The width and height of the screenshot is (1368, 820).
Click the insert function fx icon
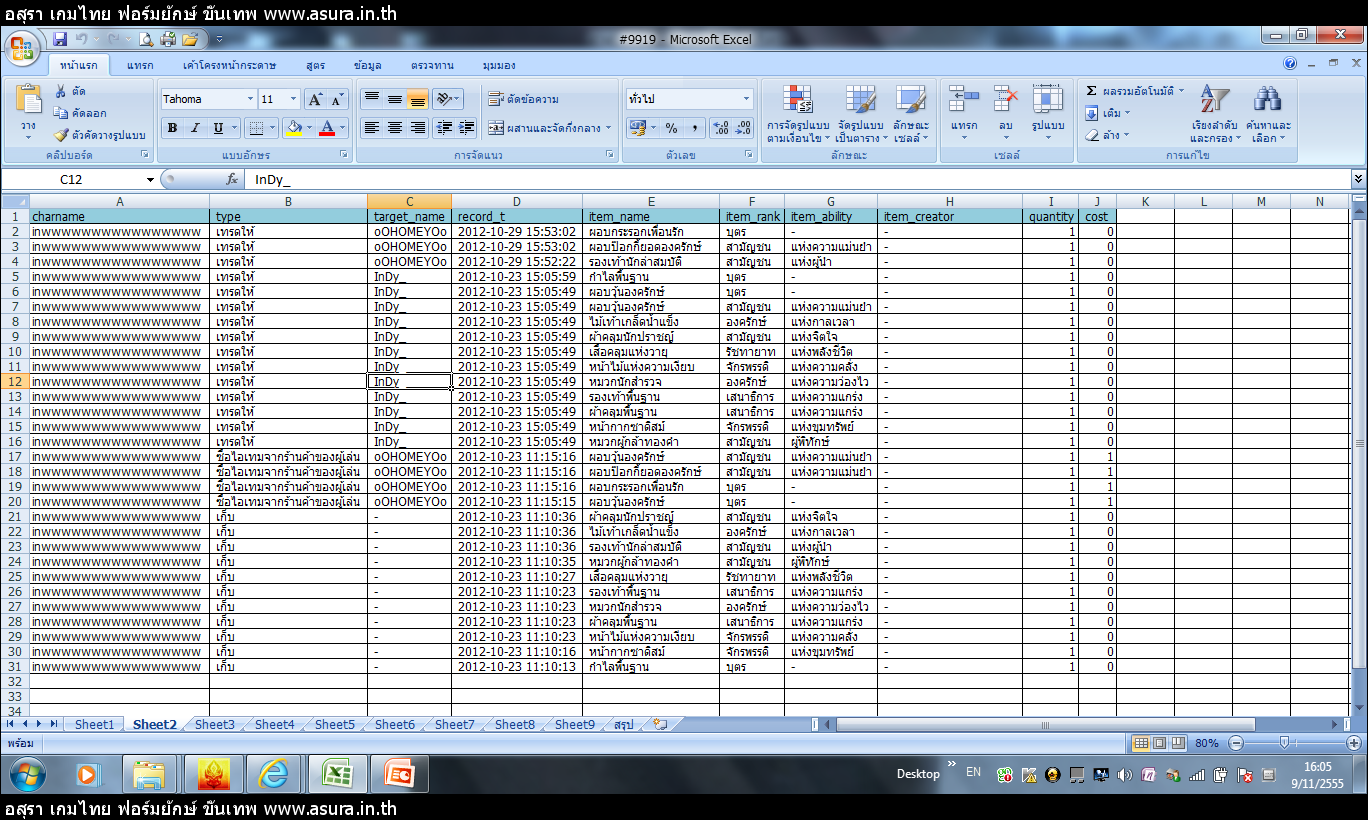click(232, 179)
